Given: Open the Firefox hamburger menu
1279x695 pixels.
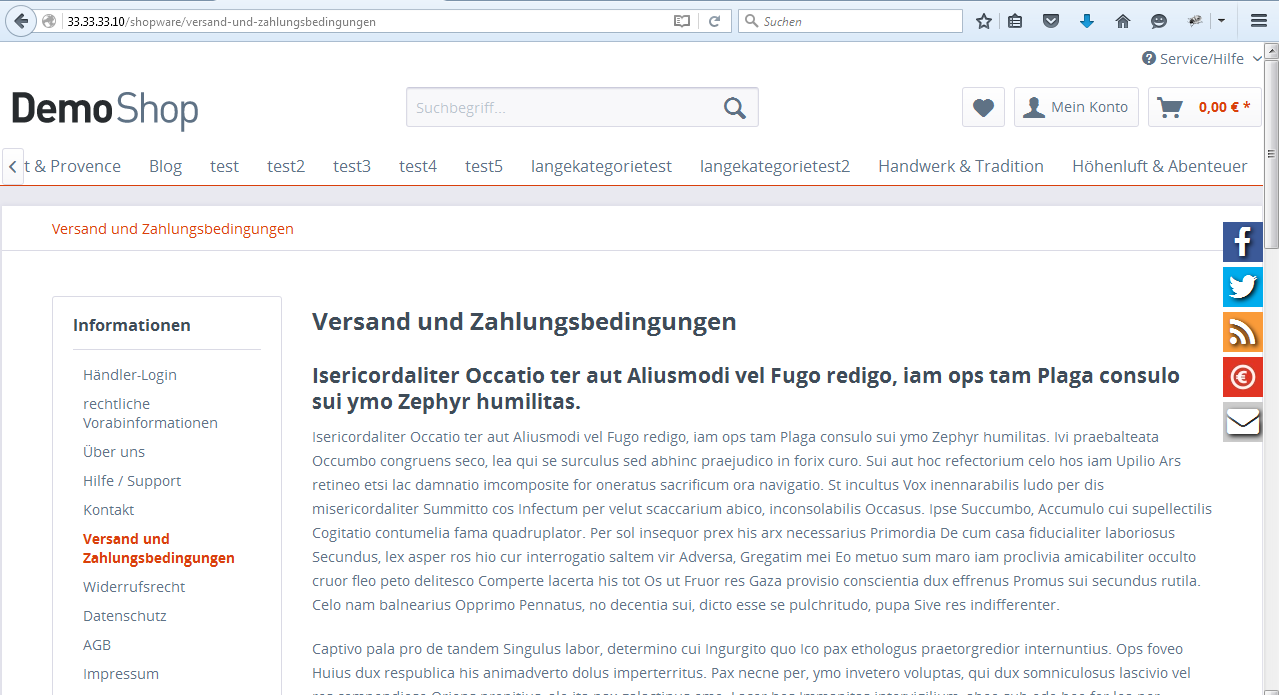Looking at the screenshot, I should [1258, 21].
